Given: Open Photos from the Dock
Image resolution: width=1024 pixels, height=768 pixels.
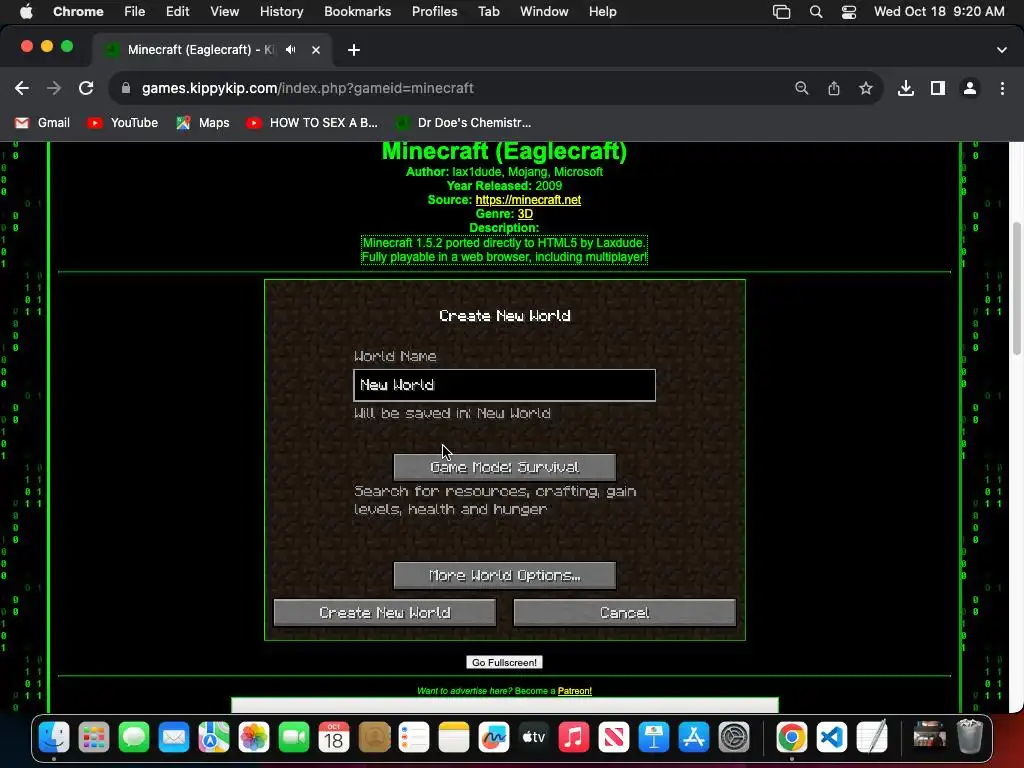Looking at the screenshot, I should [253, 737].
